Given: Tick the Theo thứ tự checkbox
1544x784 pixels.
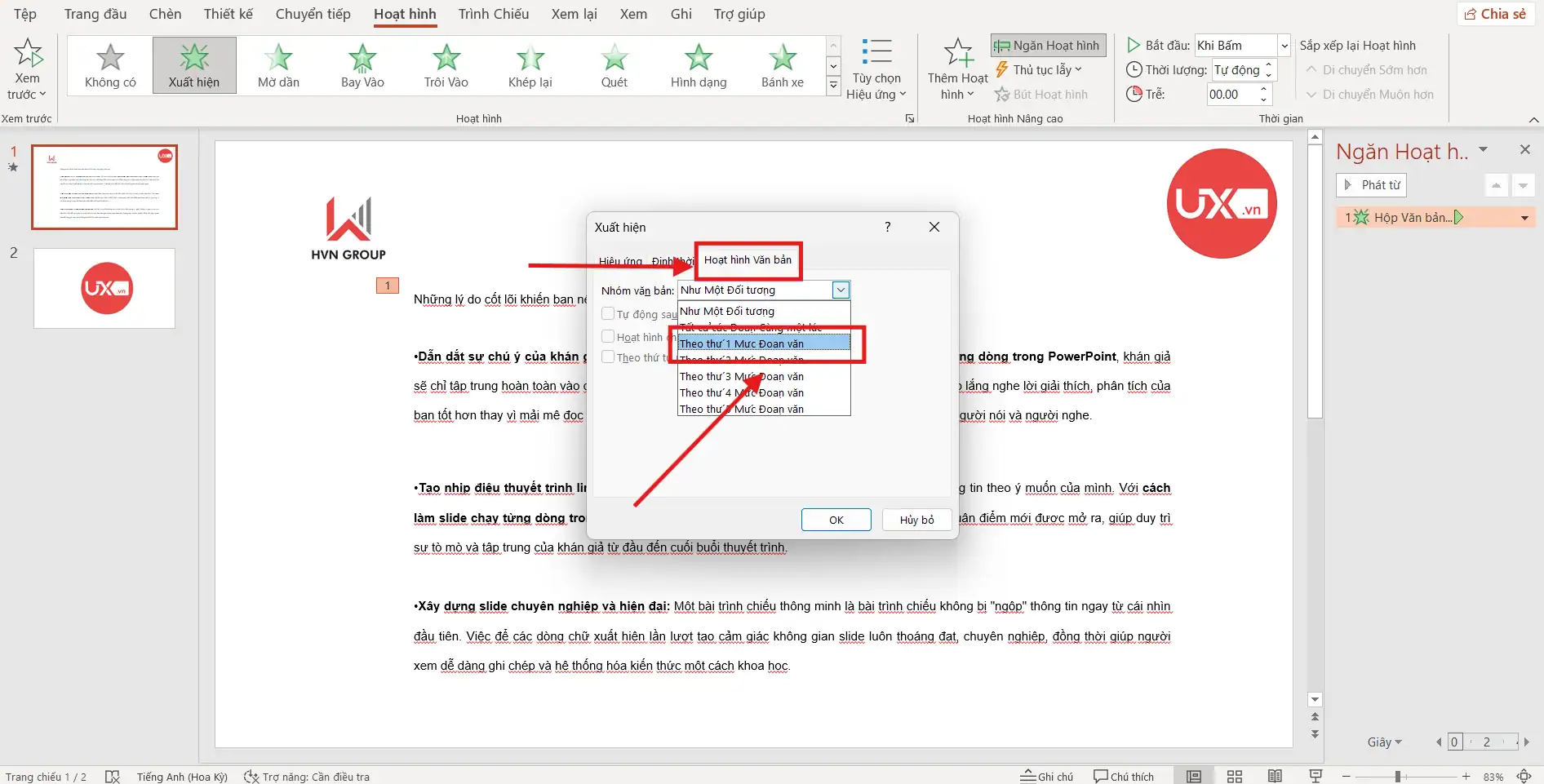Looking at the screenshot, I should point(608,357).
